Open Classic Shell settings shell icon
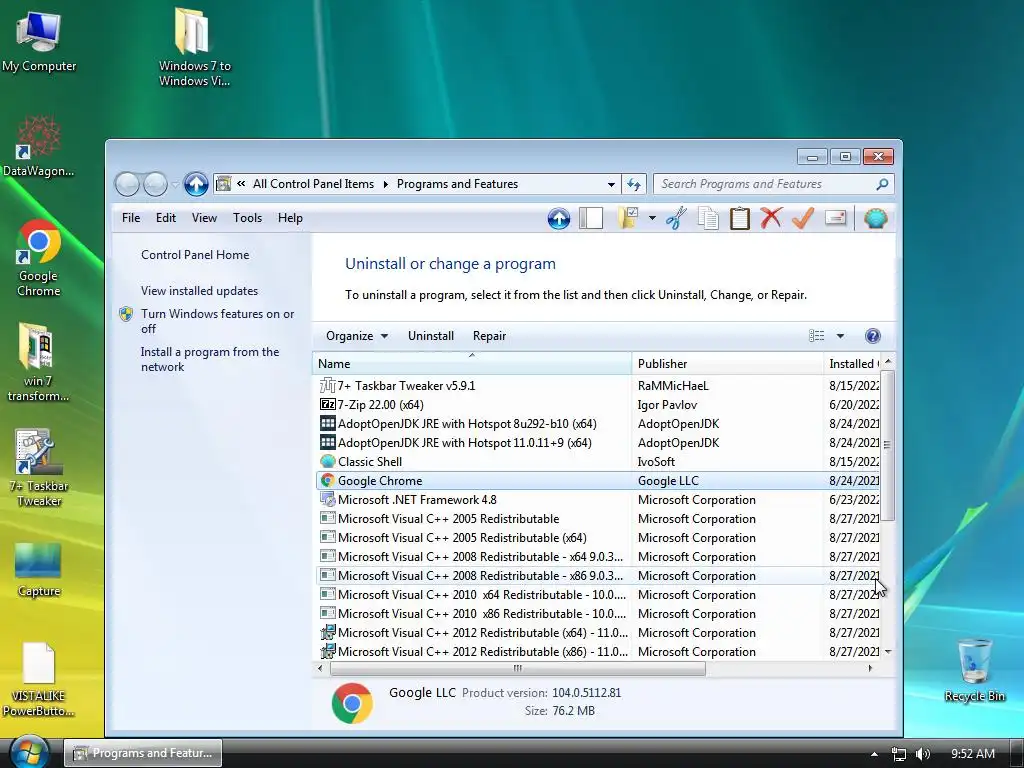Viewport: 1024px width, 768px height. click(x=876, y=218)
